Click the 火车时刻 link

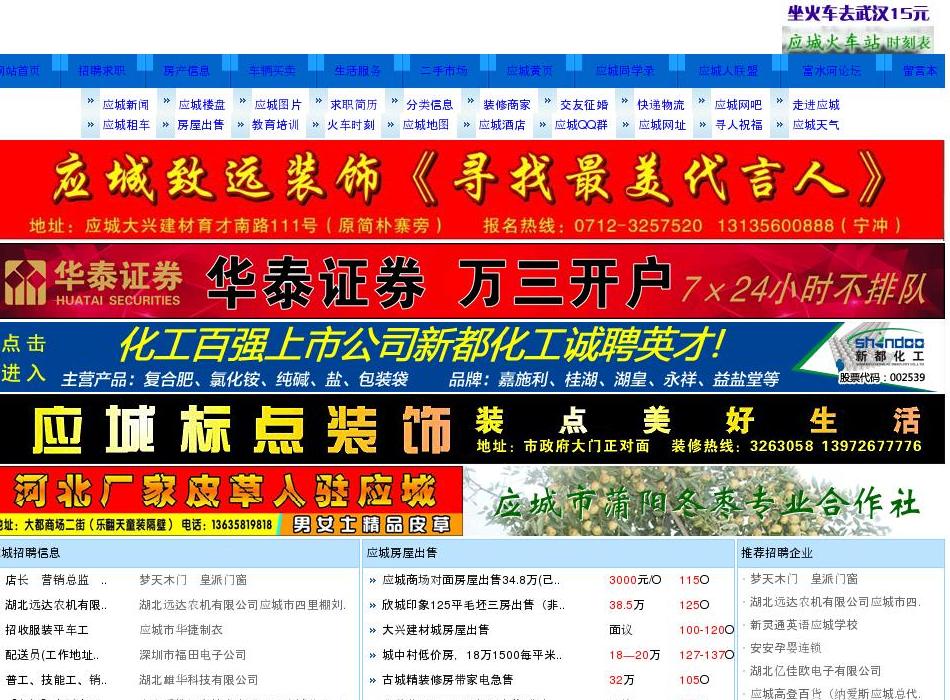point(351,125)
